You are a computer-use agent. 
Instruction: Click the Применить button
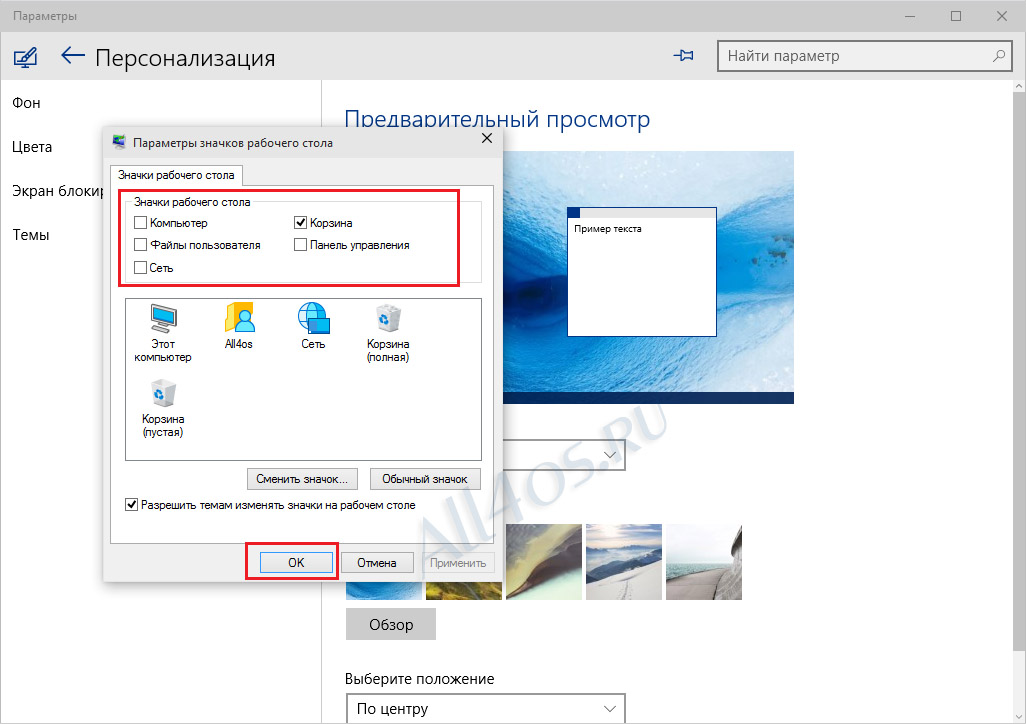tap(458, 563)
